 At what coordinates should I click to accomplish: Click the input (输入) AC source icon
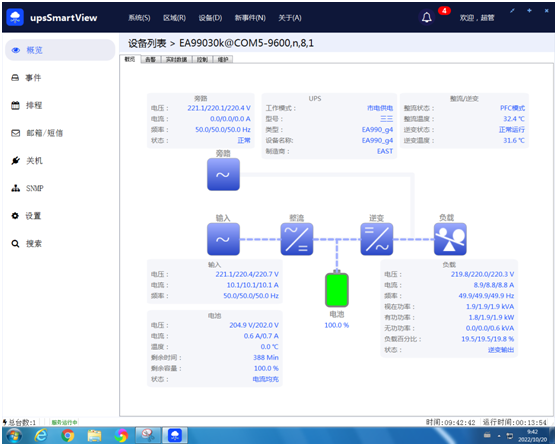[223, 239]
